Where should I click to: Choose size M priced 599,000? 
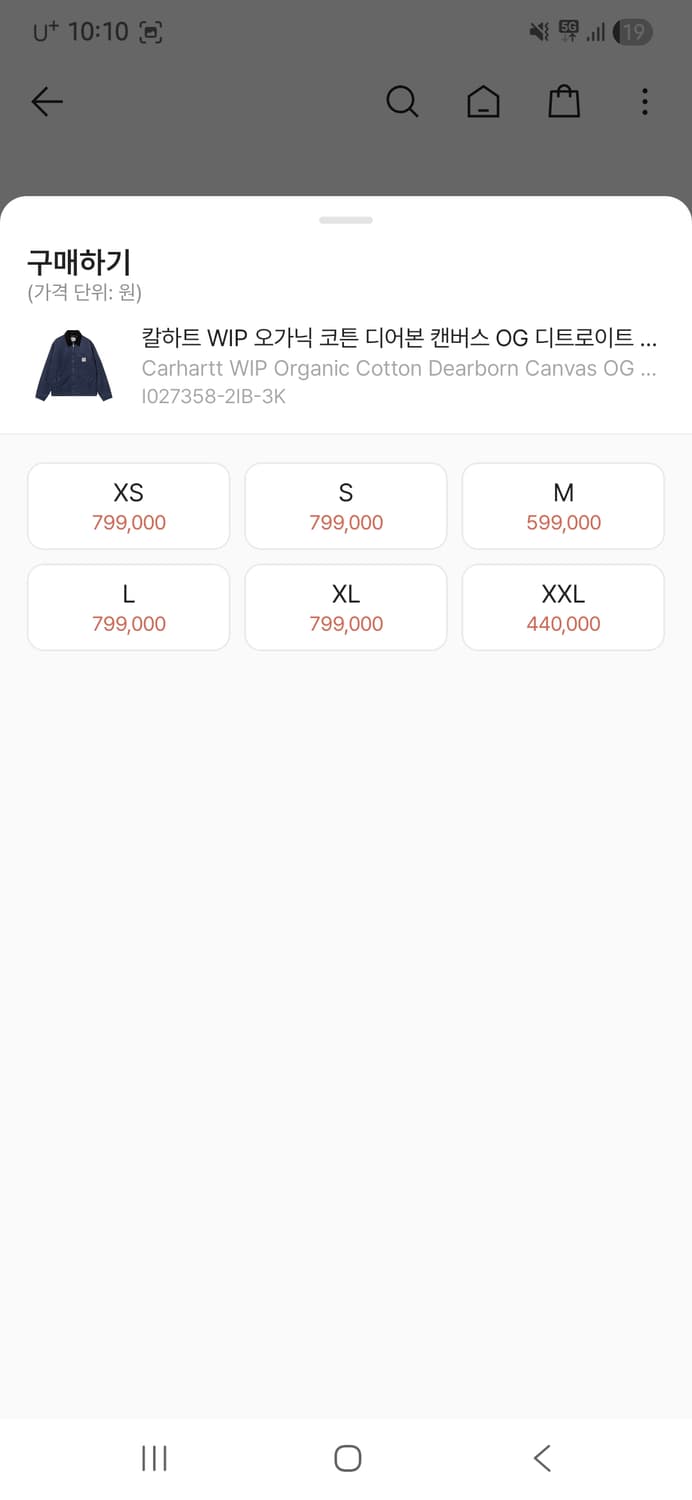click(x=563, y=506)
